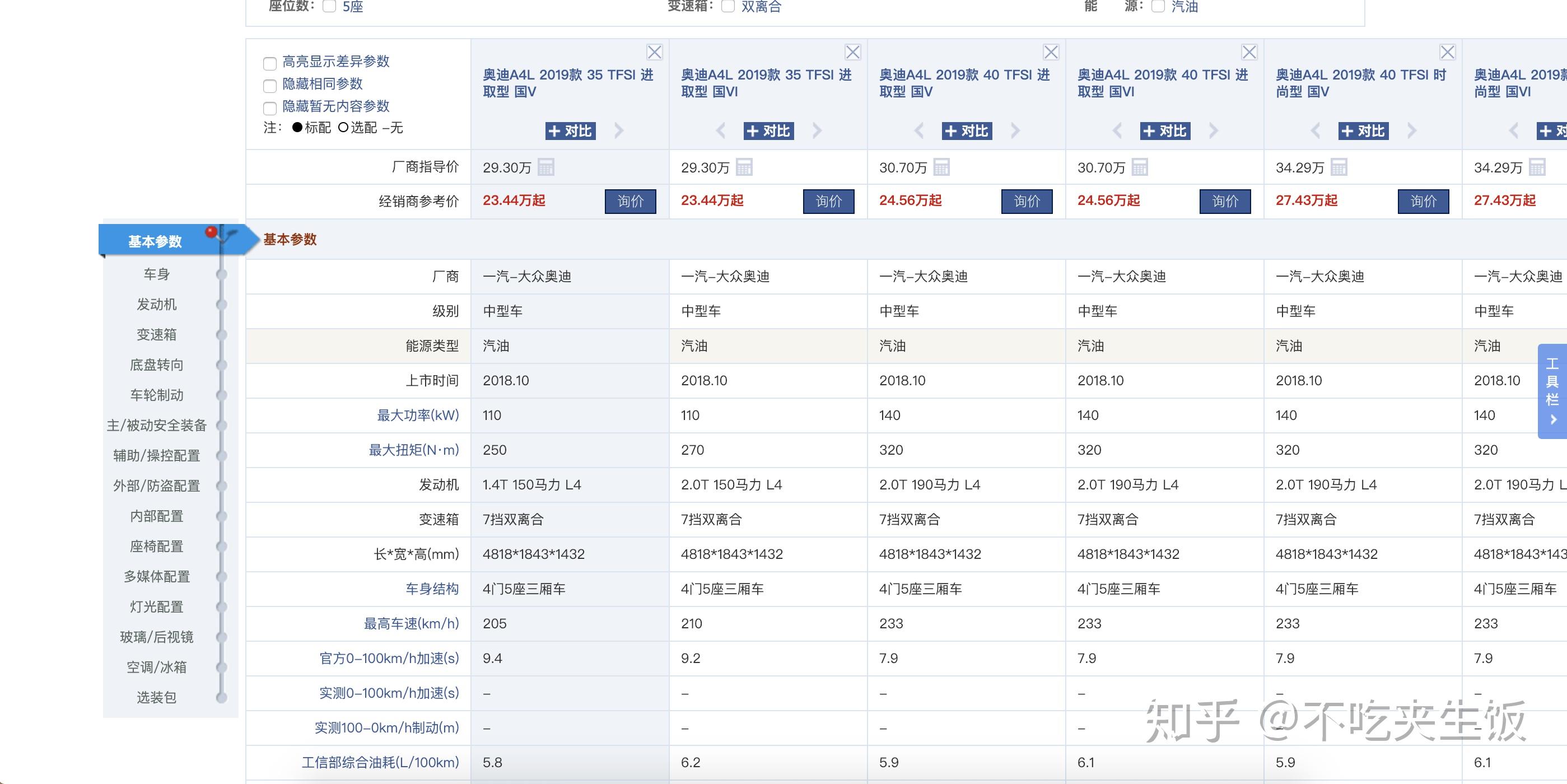Jump to 外部/防盗配置 section
The image size is (1567, 784).
tap(156, 486)
